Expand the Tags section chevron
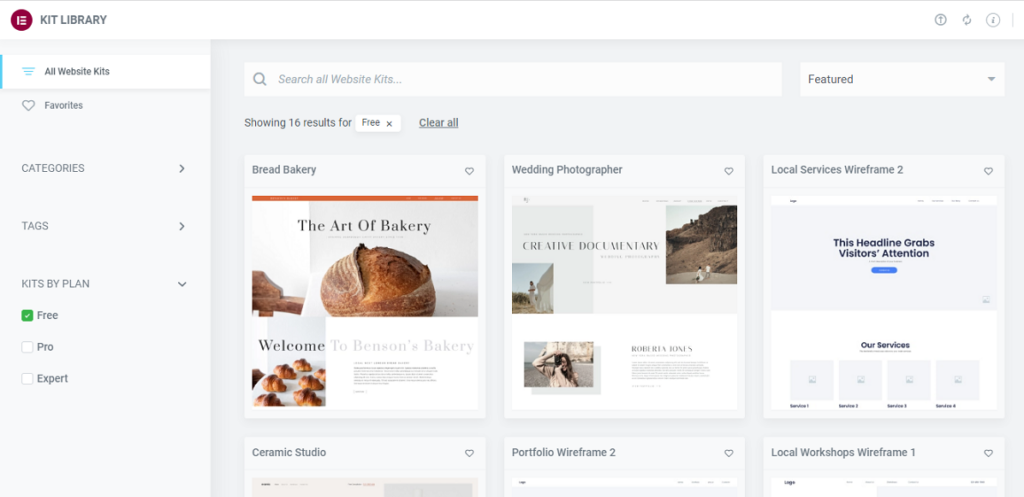The image size is (1024, 497). pyautogui.click(x=182, y=227)
